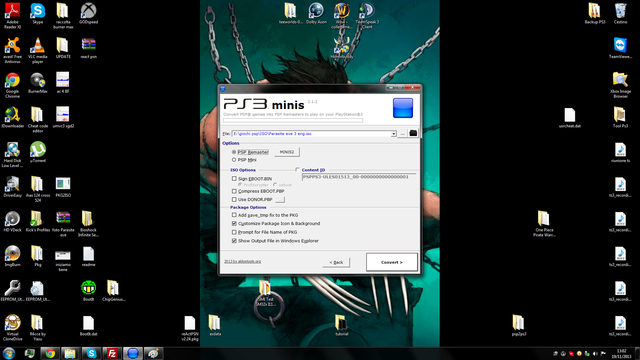The width and height of the screenshot is (640, 360).
Task: Enable Use DONOR.PBP checkbox
Action: (234, 200)
